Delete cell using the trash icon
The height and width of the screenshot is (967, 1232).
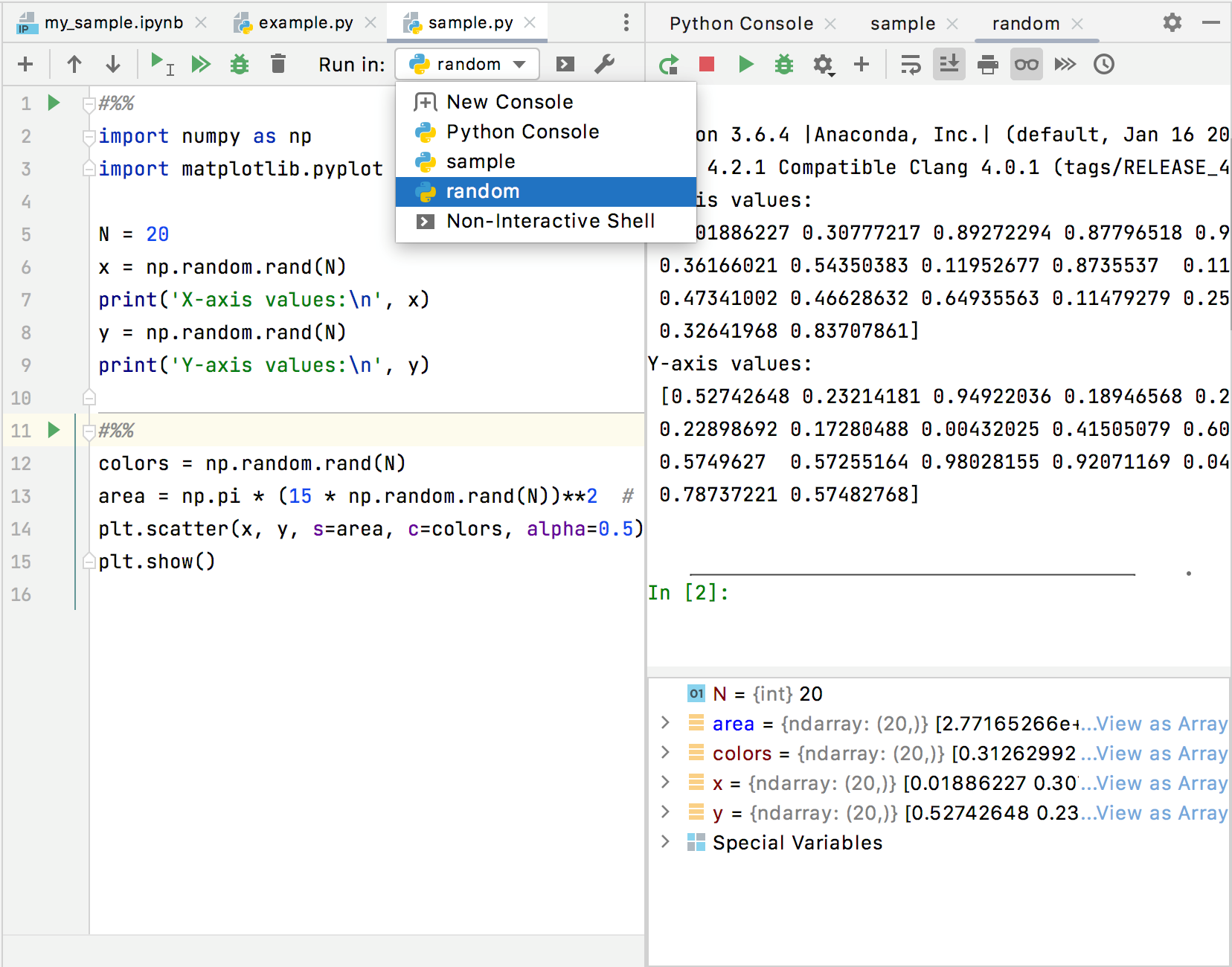click(x=278, y=64)
